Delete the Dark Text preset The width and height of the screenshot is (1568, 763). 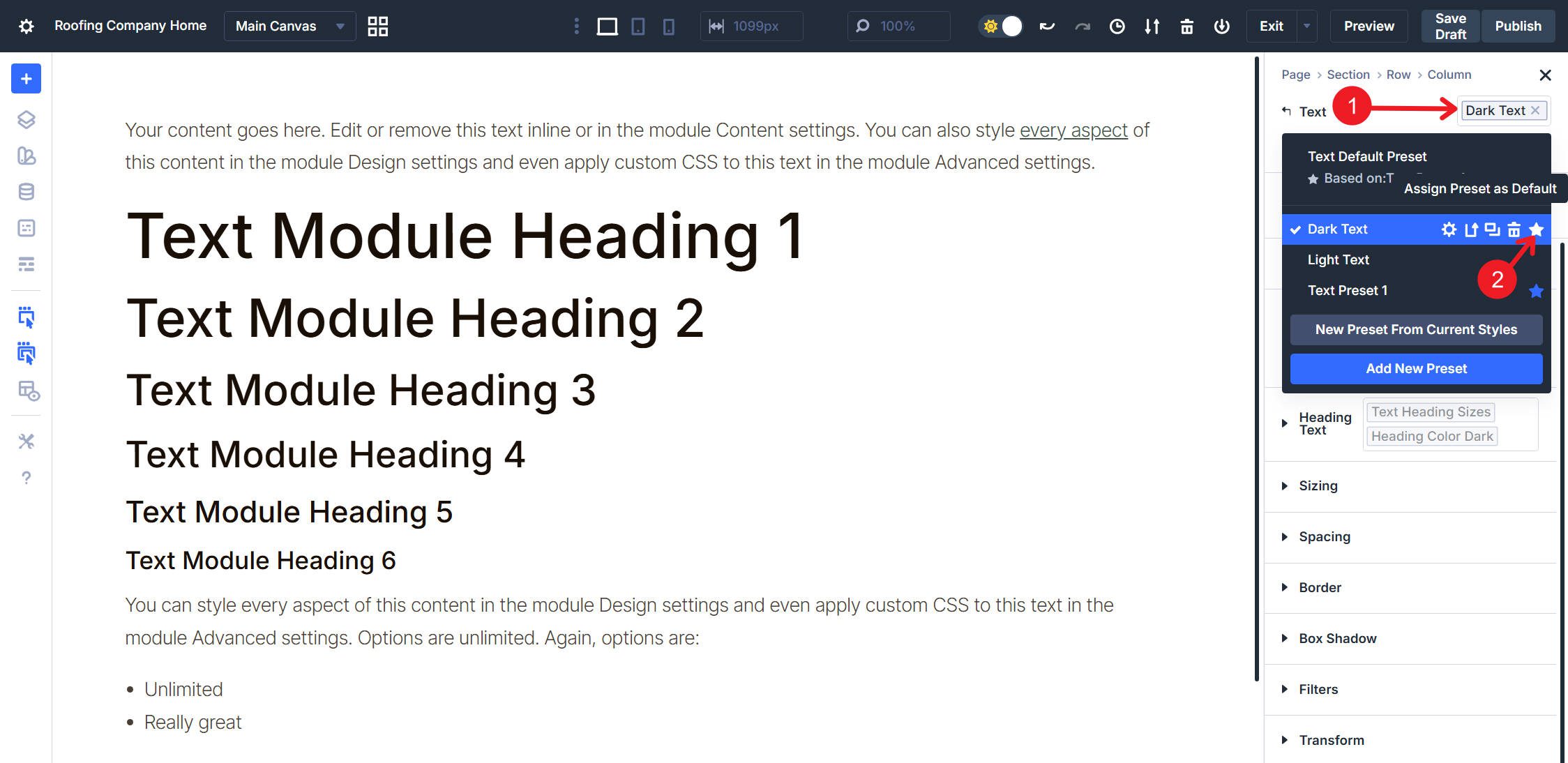click(1513, 229)
